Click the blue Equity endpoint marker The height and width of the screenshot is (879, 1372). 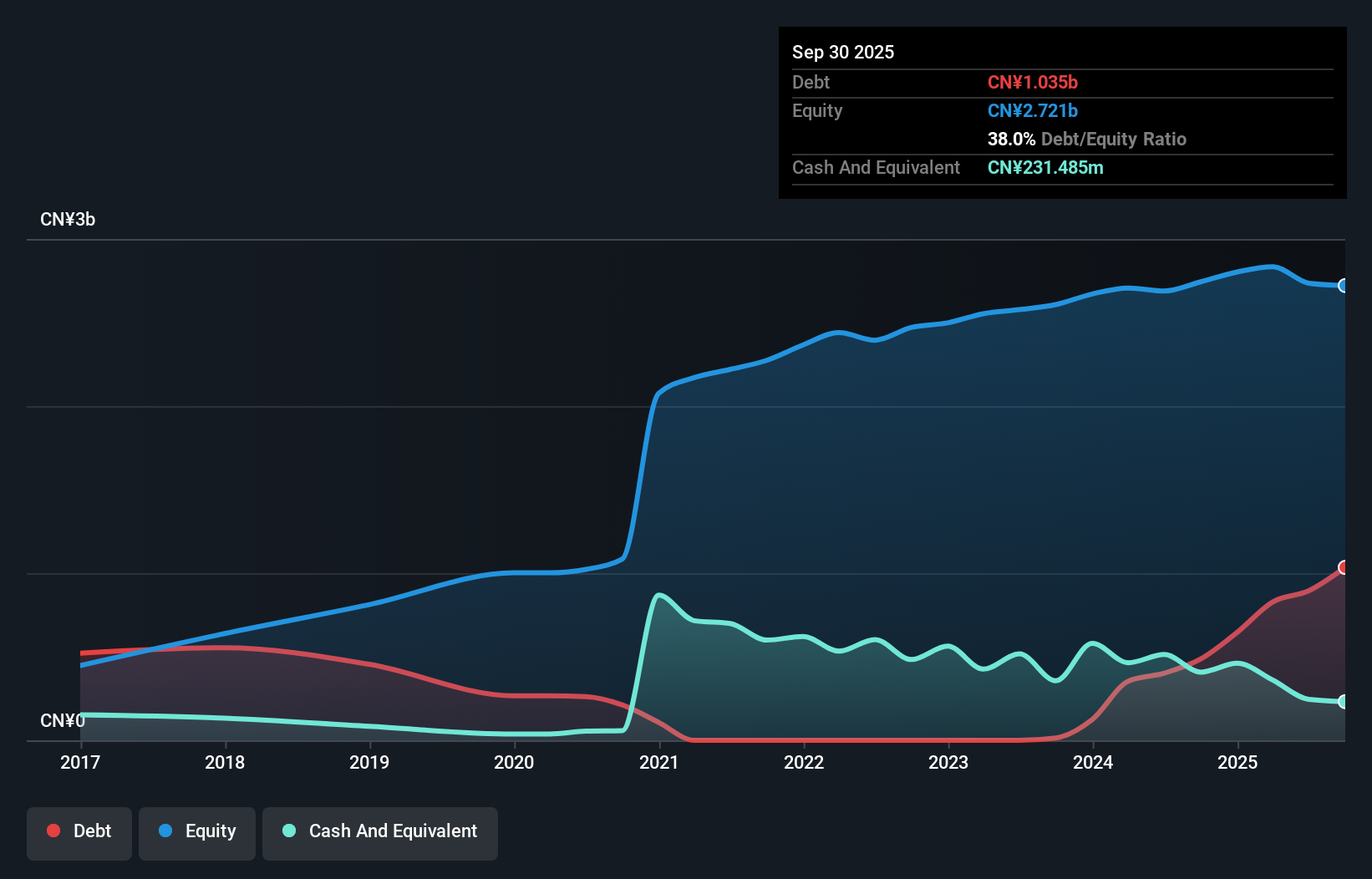coord(1344,286)
